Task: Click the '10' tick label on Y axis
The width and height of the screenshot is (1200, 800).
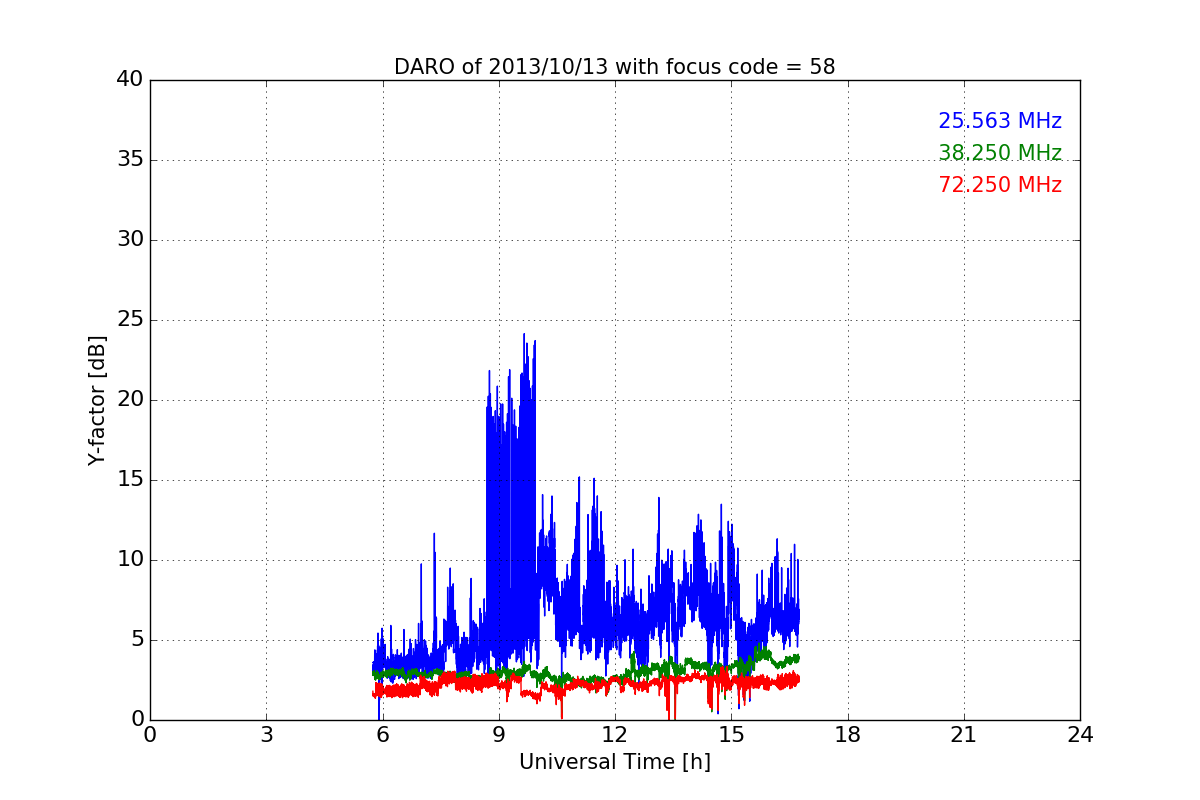Action: click(130, 560)
